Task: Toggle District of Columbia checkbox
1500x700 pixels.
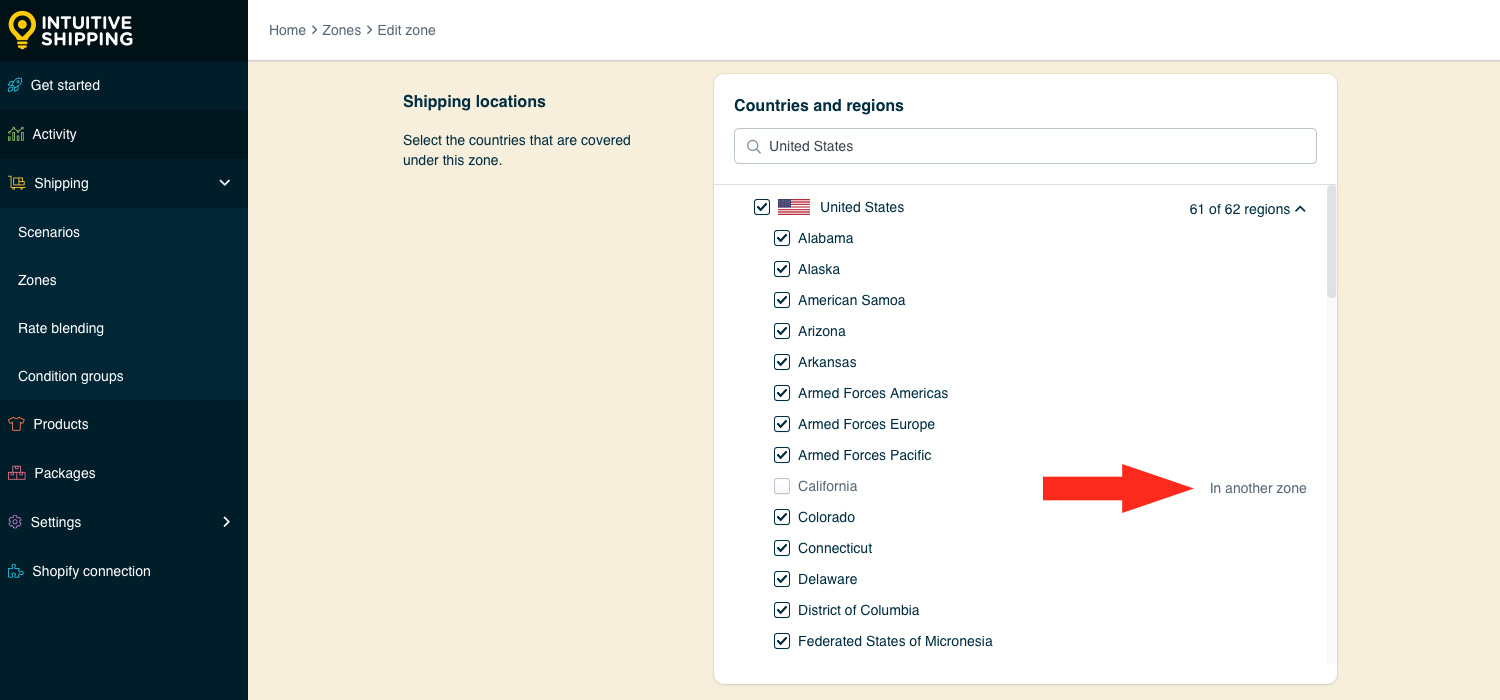Action: 782,610
